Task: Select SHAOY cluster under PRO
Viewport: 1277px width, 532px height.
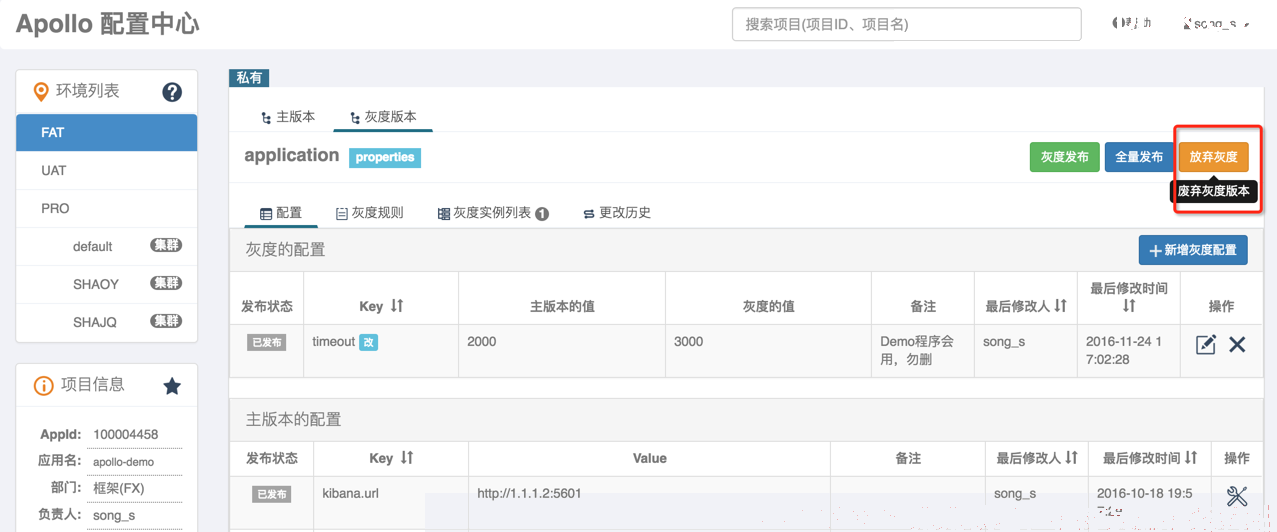Action: click(107, 284)
